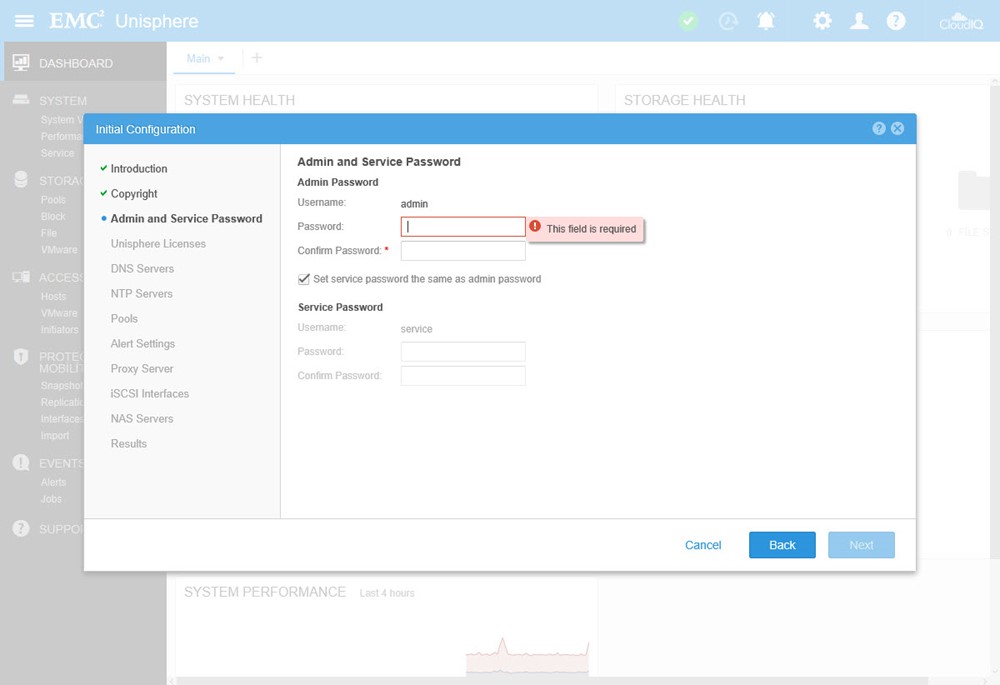Click the SYSTEM PERFORMANCE panel title
The width and height of the screenshot is (1000, 685).
[265, 592]
